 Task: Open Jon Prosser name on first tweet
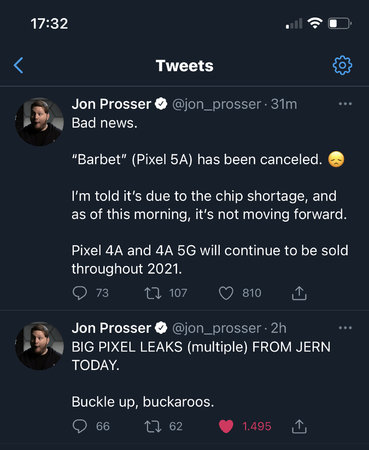pyautogui.click(x=111, y=104)
